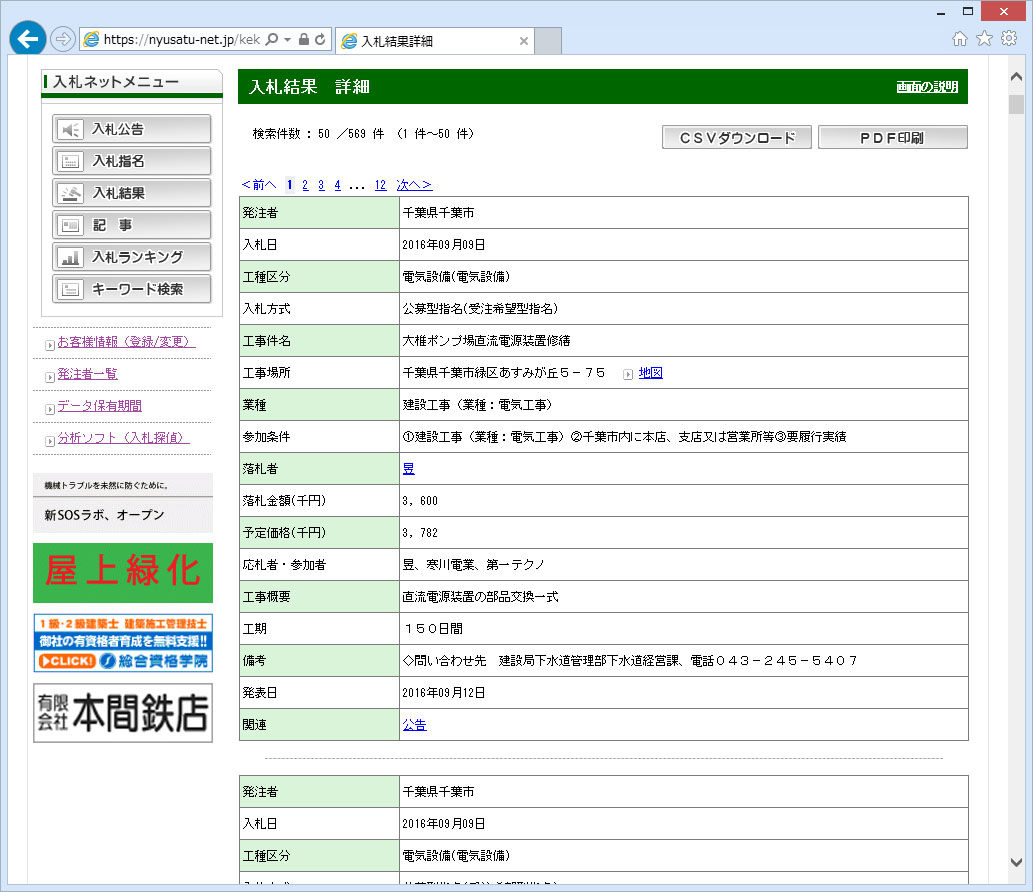This screenshot has width=1033, height=892.
Task: Click the 総合資格学院 advertisement banner
Action: [x=123, y=643]
